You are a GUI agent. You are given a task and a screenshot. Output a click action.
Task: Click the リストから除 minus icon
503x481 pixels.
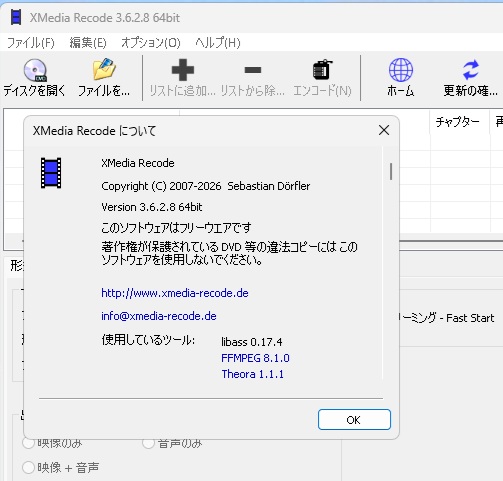253,70
